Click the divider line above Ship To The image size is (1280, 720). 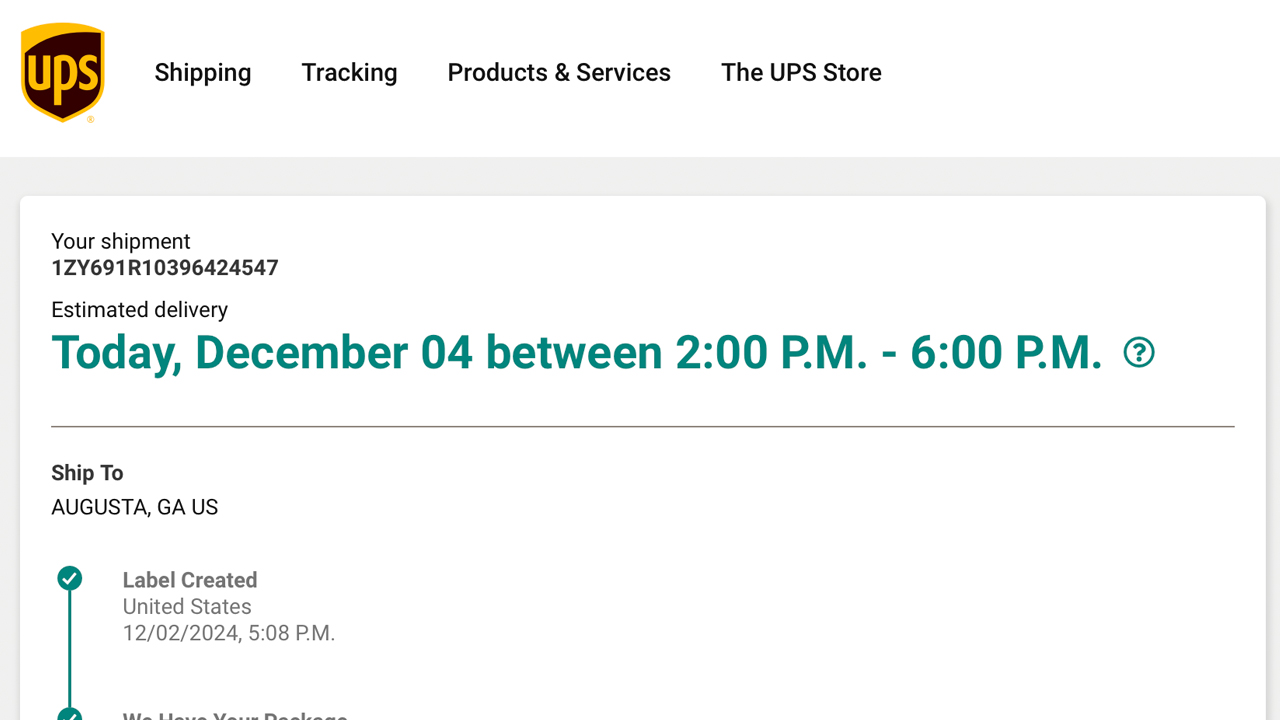coord(642,427)
